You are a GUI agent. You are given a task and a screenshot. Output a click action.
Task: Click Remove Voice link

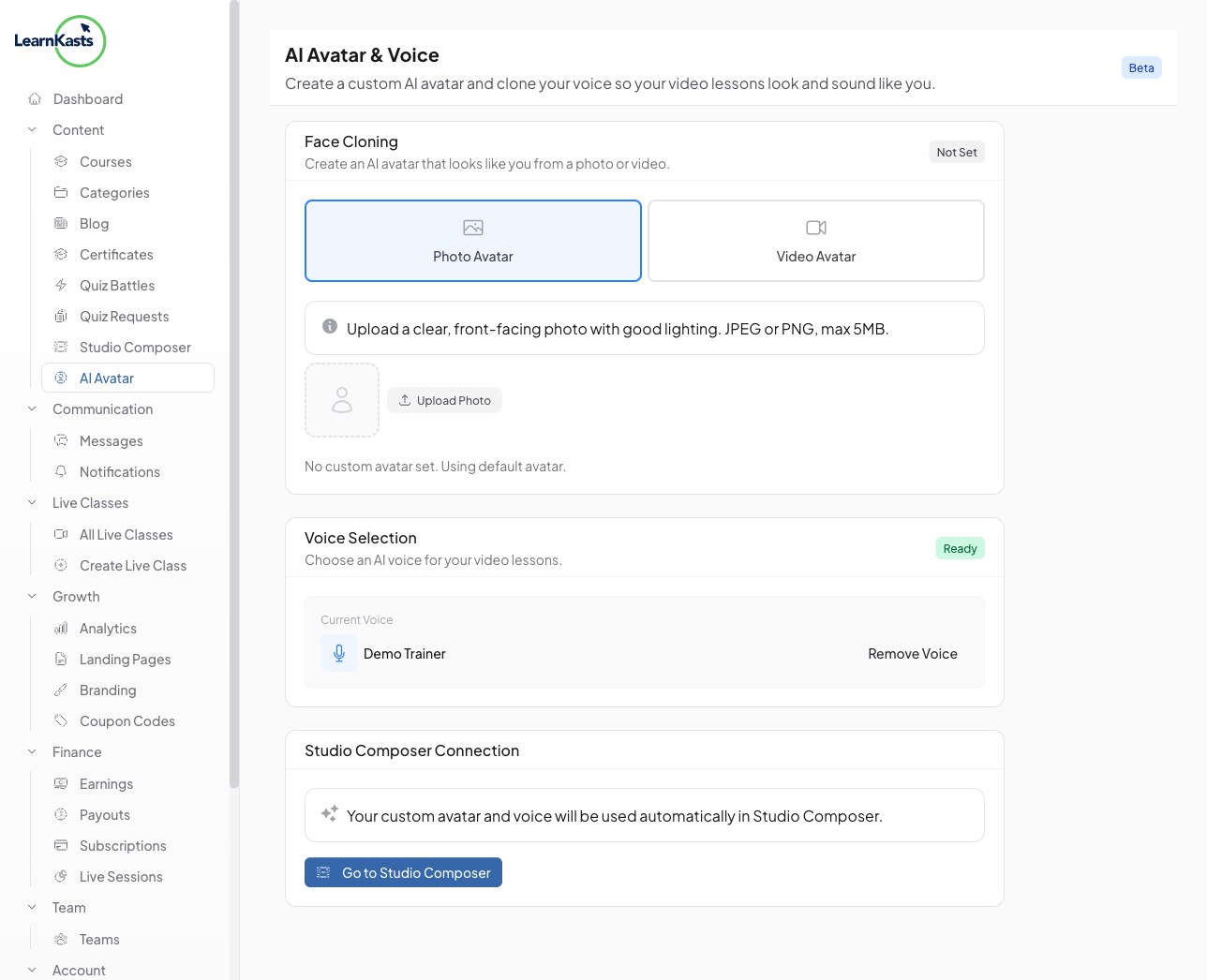[x=912, y=654]
